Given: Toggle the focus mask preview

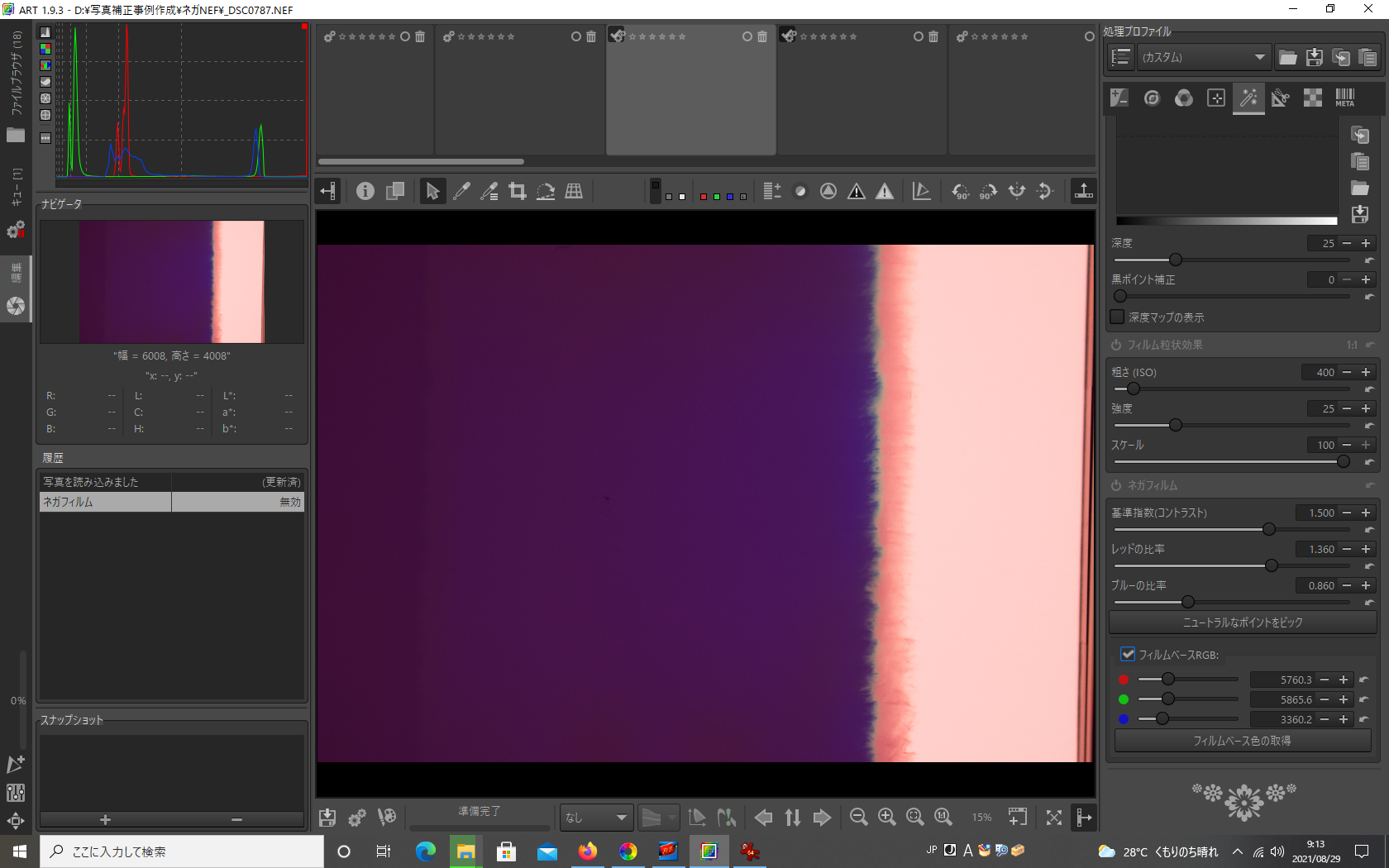Looking at the screenshot, I should (x=828, y=191).
